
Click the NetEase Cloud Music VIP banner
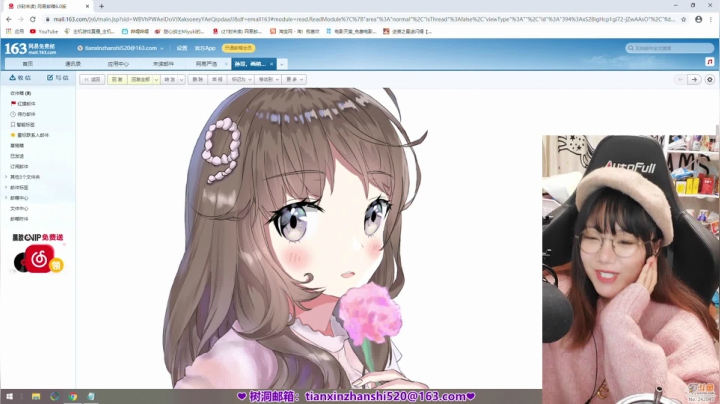click(x=38, y=253)
